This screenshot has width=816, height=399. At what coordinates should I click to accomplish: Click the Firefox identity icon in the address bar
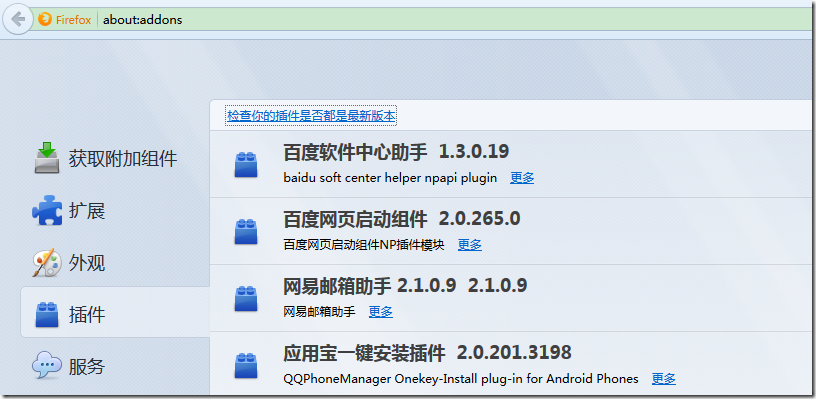tap(45, 20)
